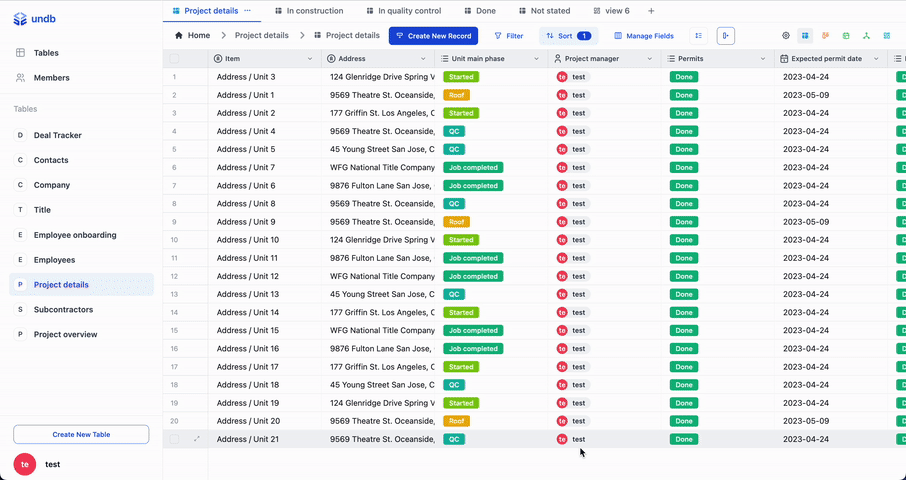Viewport: 906px width, 480px height.
Task: Open the Item column dropdown arrow
Action: (x=310, y=59)
